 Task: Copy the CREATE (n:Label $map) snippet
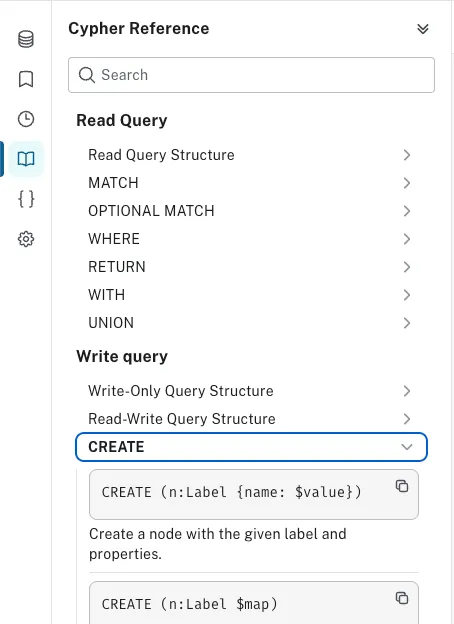(402, 598)
